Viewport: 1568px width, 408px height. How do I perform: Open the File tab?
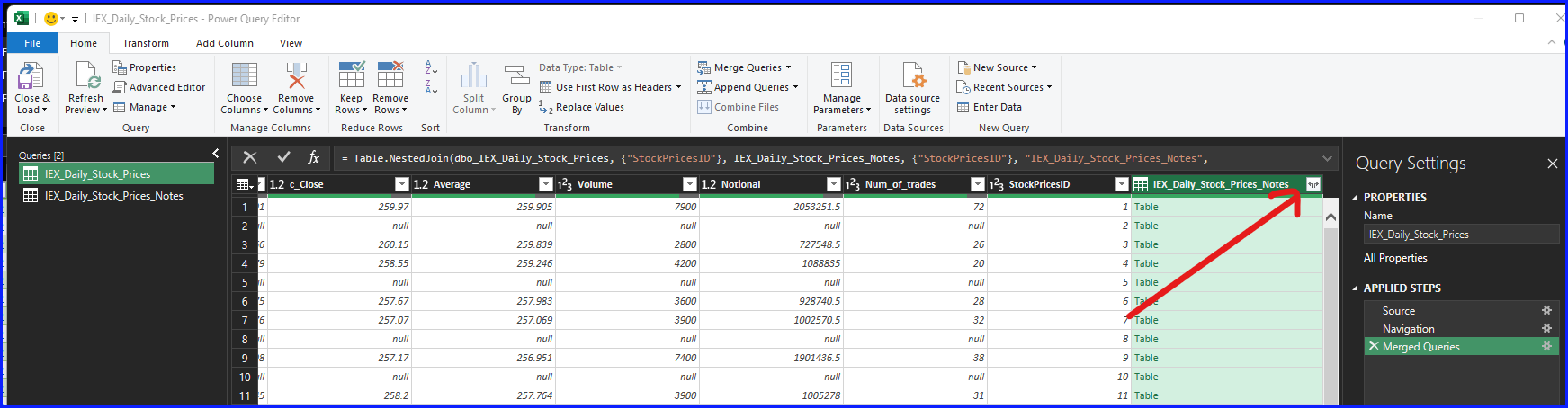[x=32, y=43]
